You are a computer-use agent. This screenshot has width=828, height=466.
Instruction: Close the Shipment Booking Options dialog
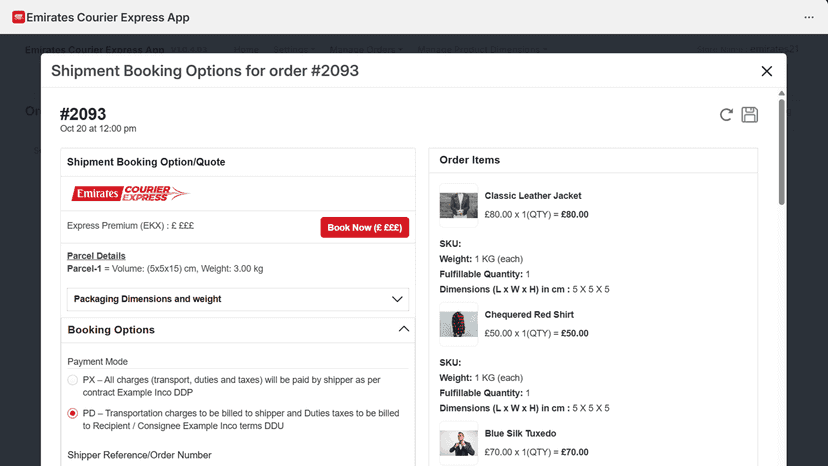coord(767,71)
